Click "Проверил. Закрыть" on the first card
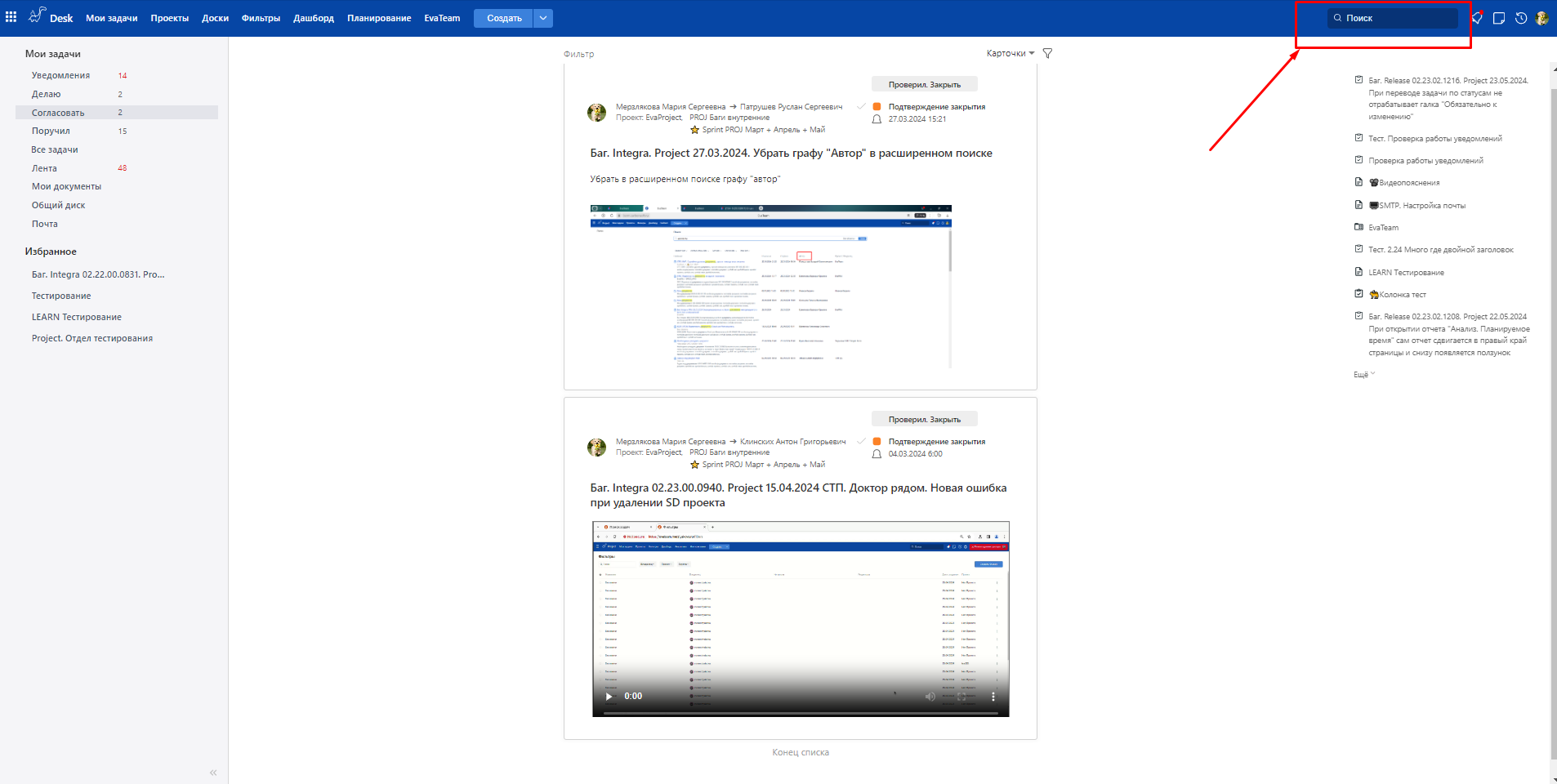The width and height of the screenshot is (1557, 784). [925, 84]
